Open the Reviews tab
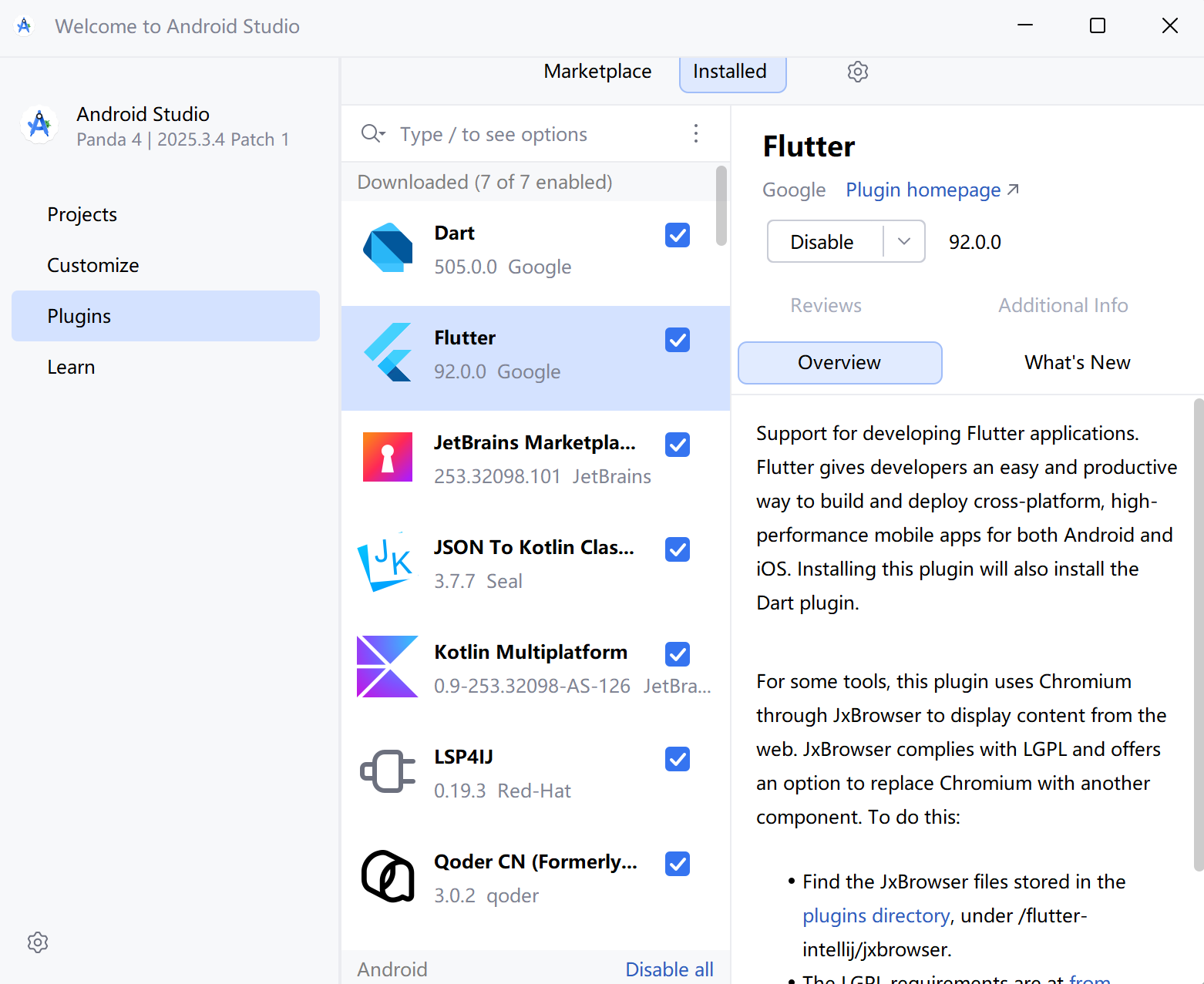The image size is (1204, 984). pos(826,305)
